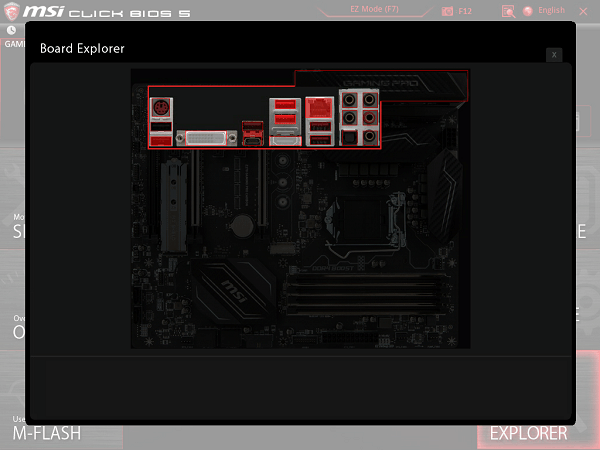600x450 pixels.
Task: Select the PS/2 port on rear panel
Action: point(161,108)
